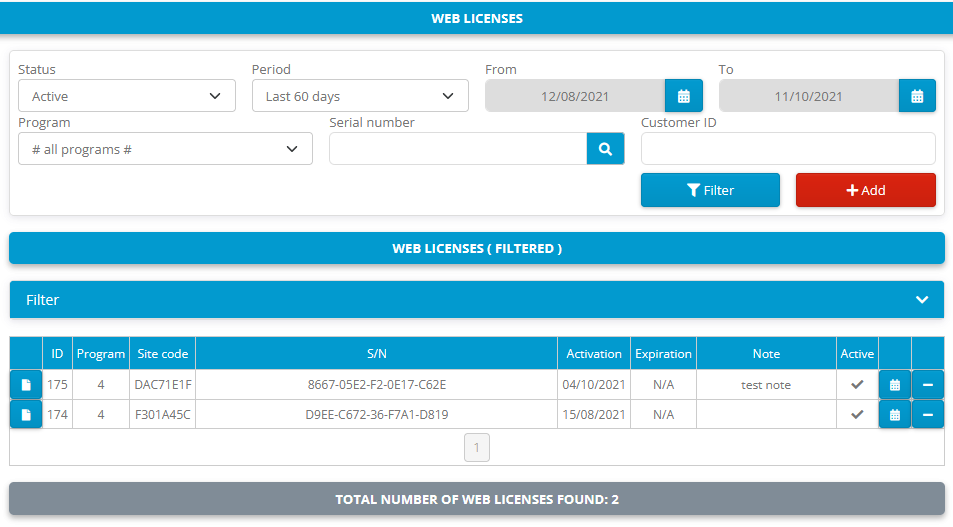Click ID cell 175
Screen dimensions: 953x527
click(57, 385)
